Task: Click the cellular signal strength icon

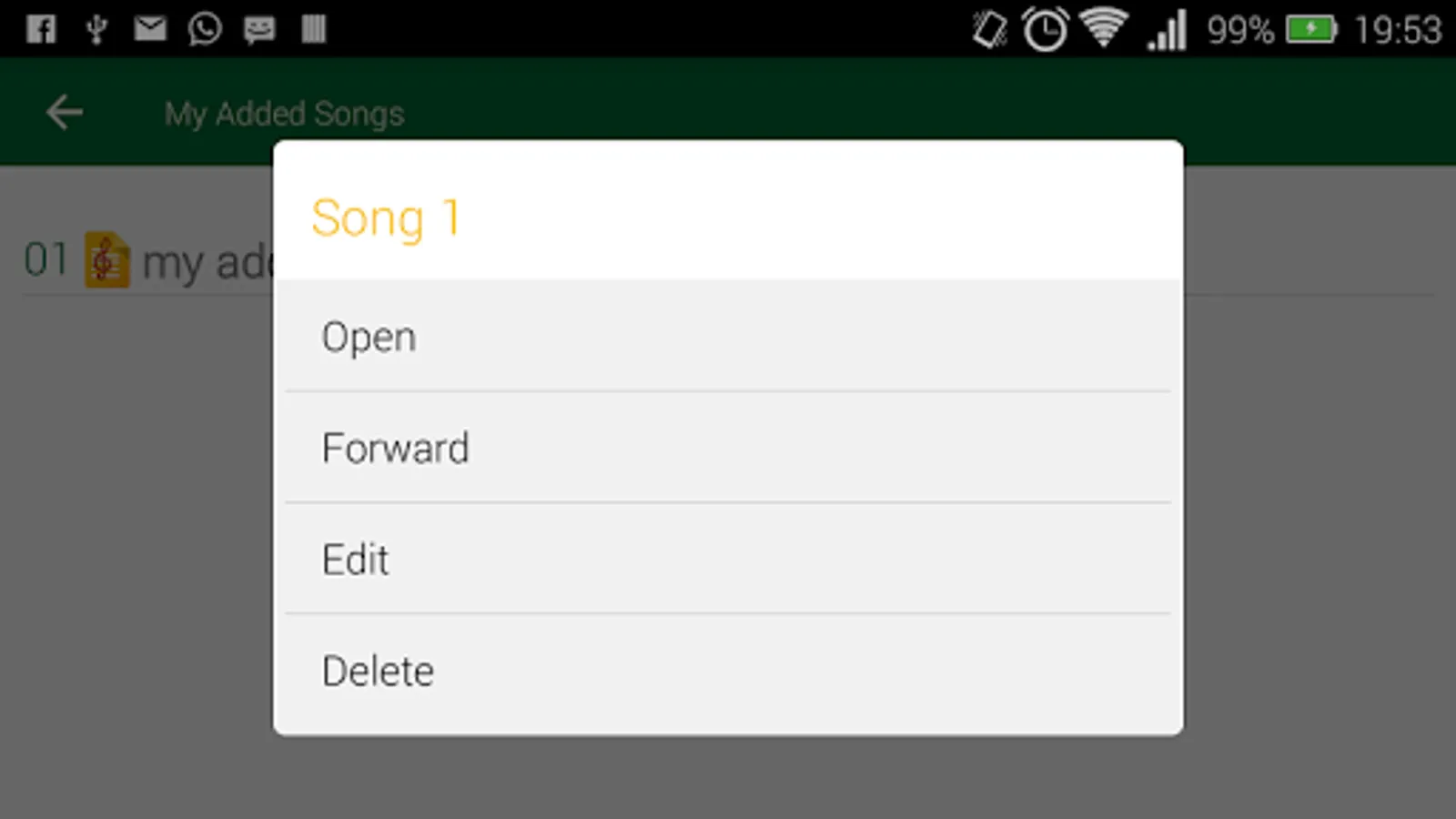Action: click(1168, 30)
